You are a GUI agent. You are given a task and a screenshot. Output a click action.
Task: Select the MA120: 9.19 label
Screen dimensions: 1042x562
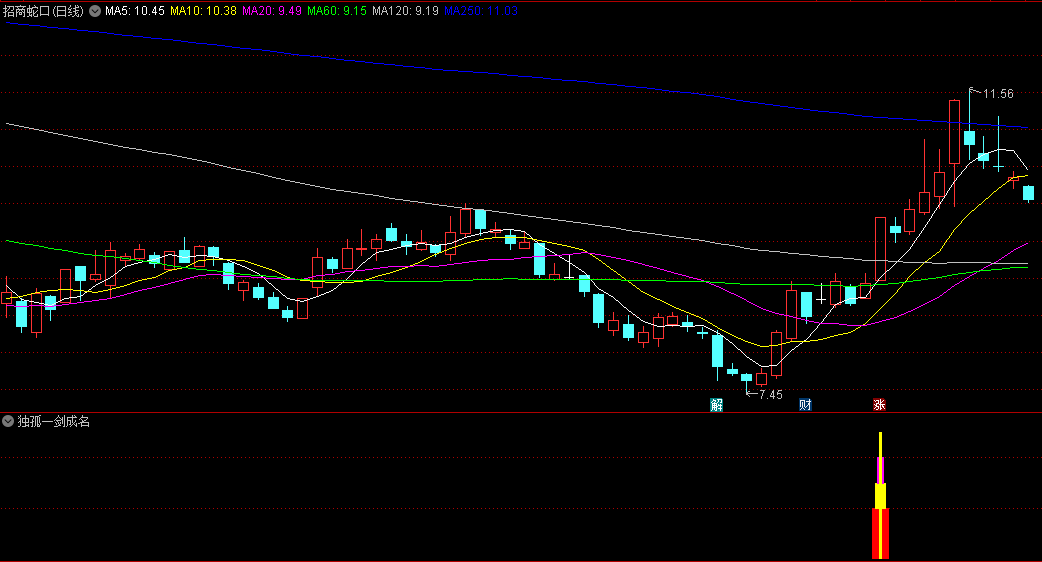click(405, 11)
